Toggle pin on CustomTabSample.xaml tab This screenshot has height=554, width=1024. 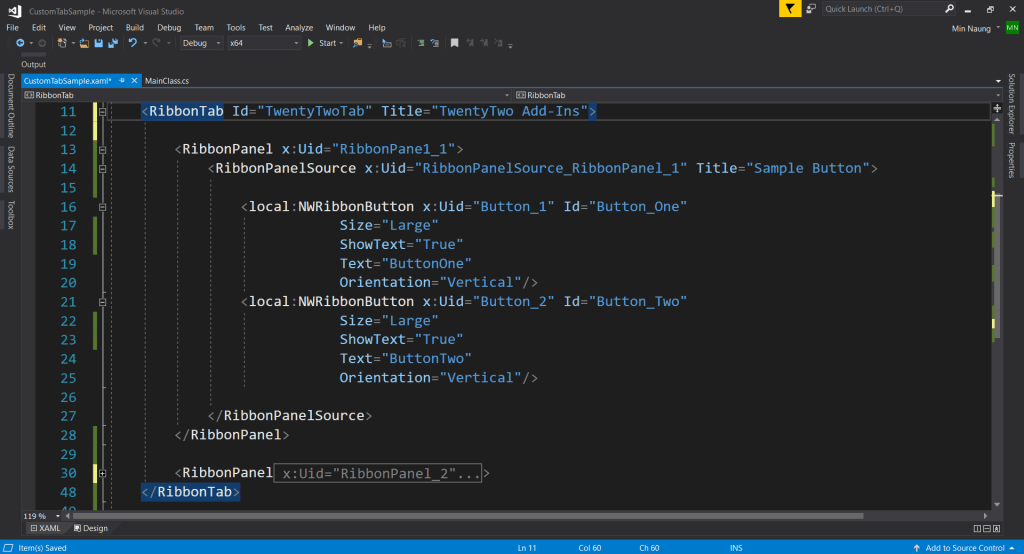(x=121, y=79)
